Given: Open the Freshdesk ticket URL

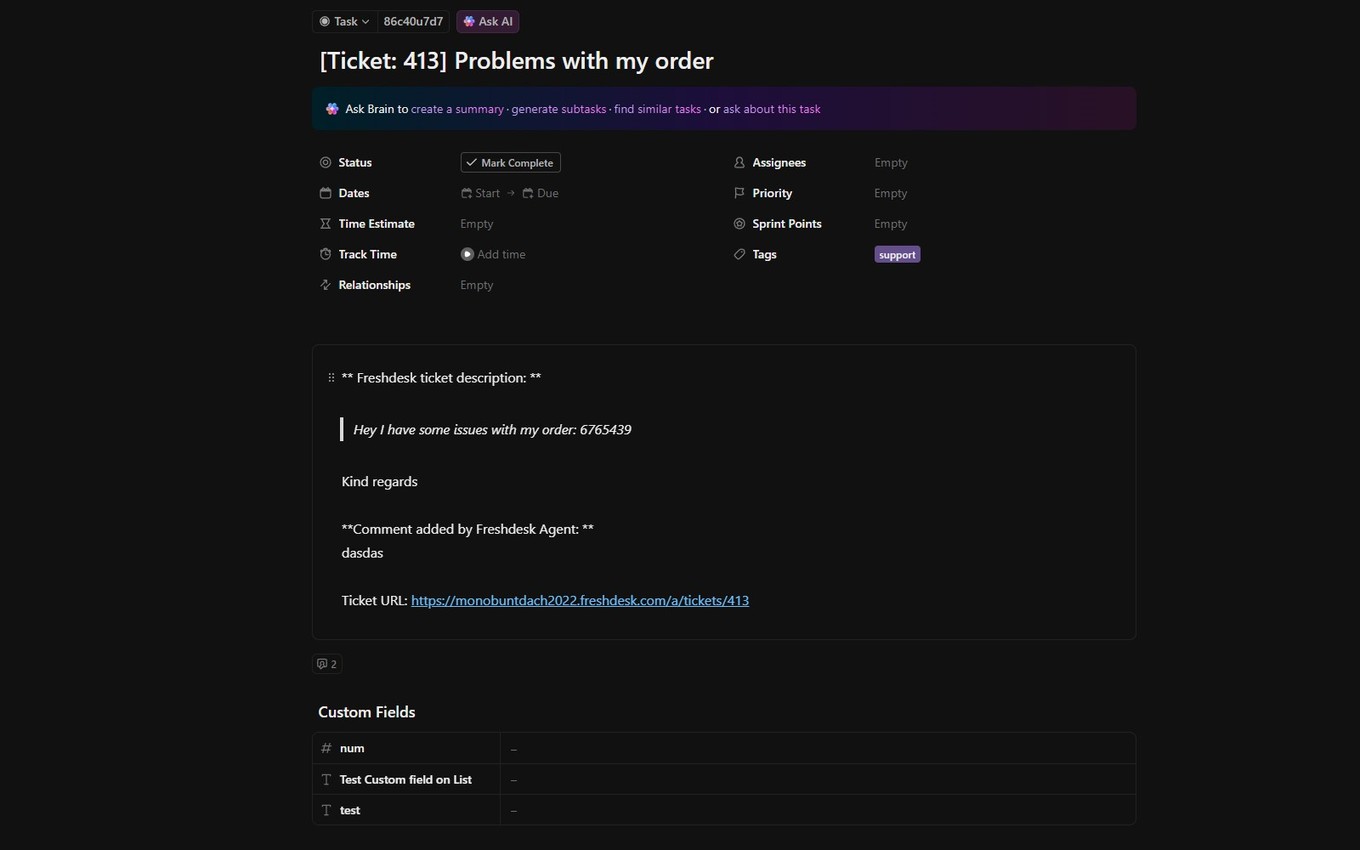Looking at the screenshot, I should (x=580, y=600).
